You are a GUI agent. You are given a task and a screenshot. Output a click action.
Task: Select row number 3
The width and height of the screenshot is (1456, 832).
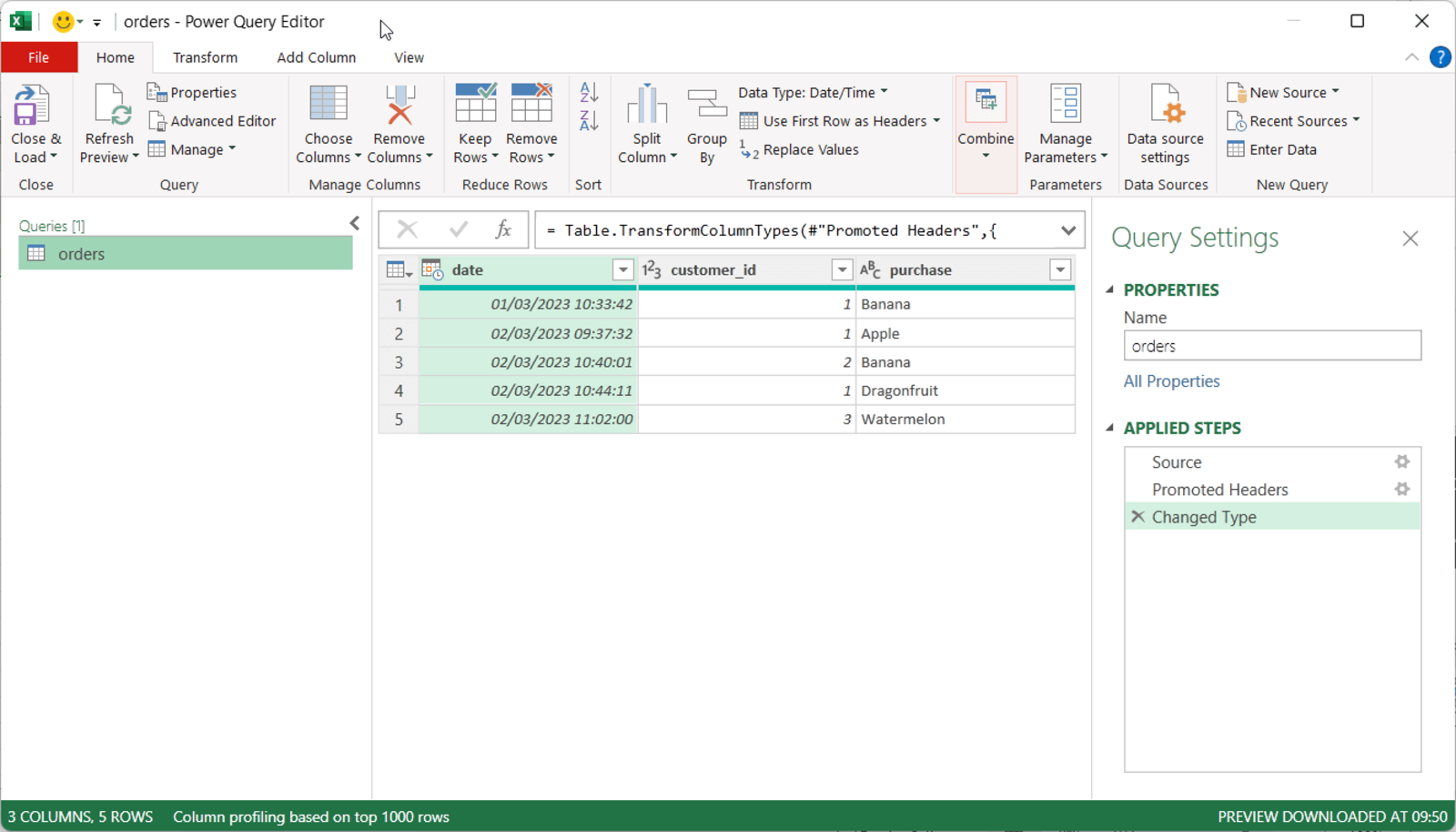pos(399,361)
